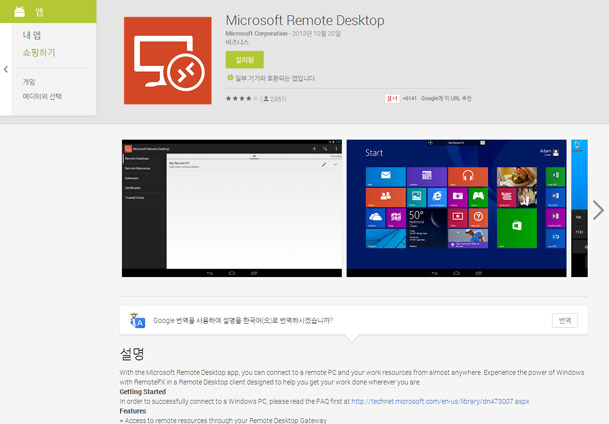The height and width of the screenshot is (424, 609).
Task: Click the Microsoft Remote Desktop title
Action: tap(305, 20)
